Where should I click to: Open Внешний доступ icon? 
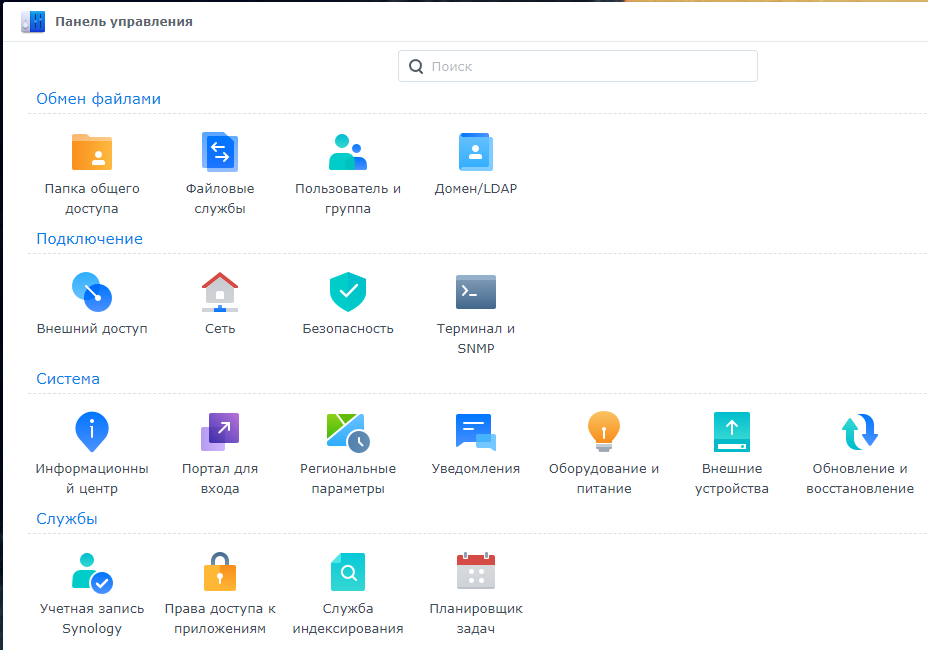(92, 292)
